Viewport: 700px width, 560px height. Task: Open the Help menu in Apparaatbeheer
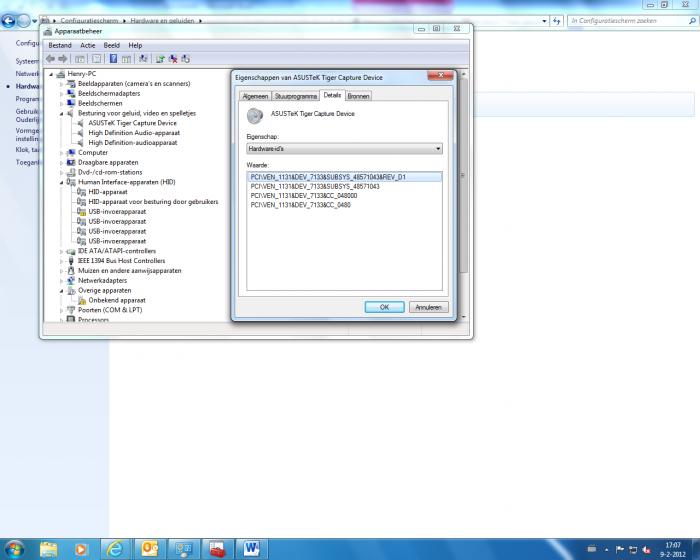coord(135,46)
